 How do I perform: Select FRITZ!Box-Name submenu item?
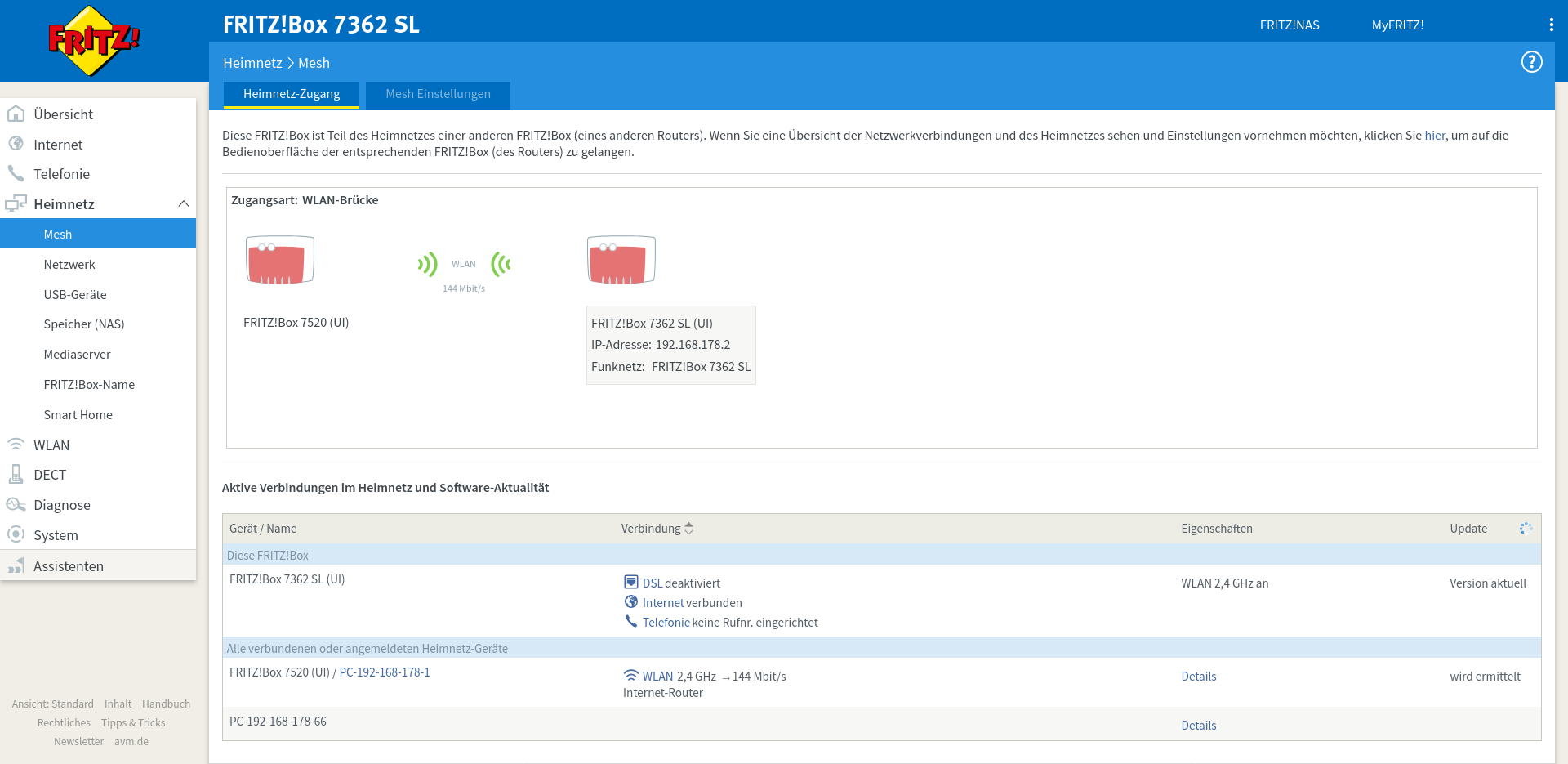pos(98,384)
